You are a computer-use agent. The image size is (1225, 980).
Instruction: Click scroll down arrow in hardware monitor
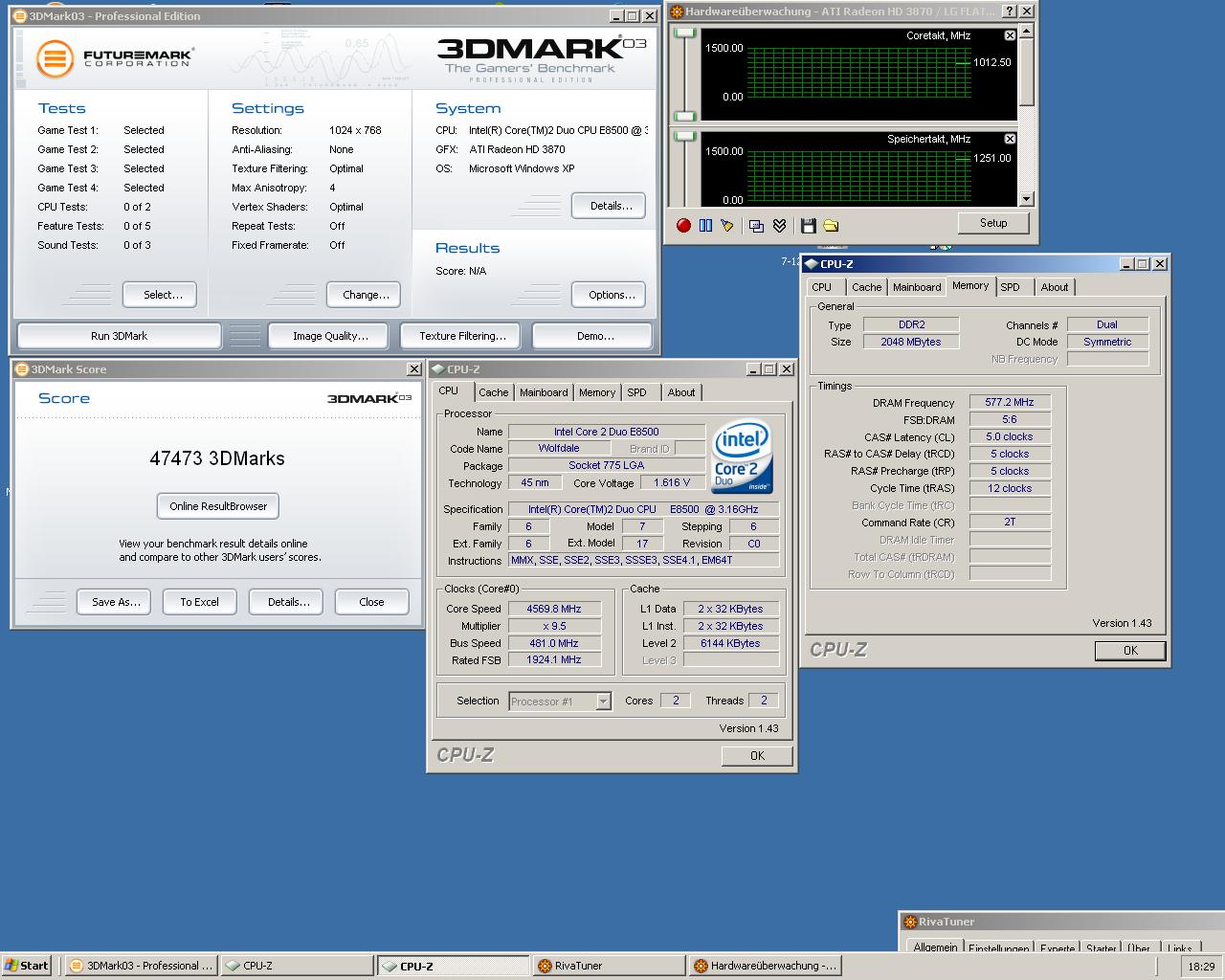(x=1026, y=199)
